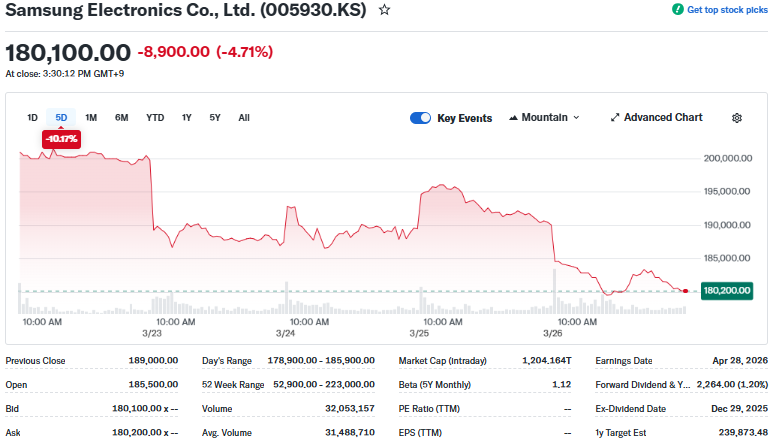Click the 3/26 date label on chart axis
The width and height of the screenshot is (781, 446).
tap(552, 333)
